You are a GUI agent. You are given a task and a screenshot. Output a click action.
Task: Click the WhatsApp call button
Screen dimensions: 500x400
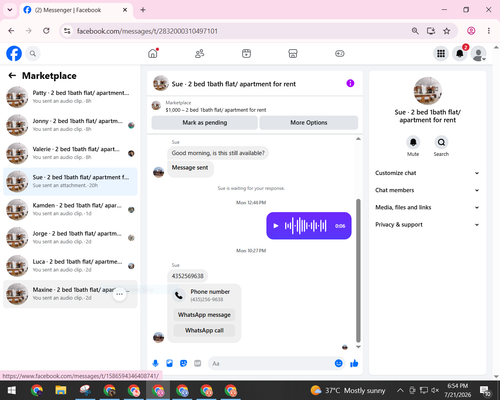[x=204, y=330]
